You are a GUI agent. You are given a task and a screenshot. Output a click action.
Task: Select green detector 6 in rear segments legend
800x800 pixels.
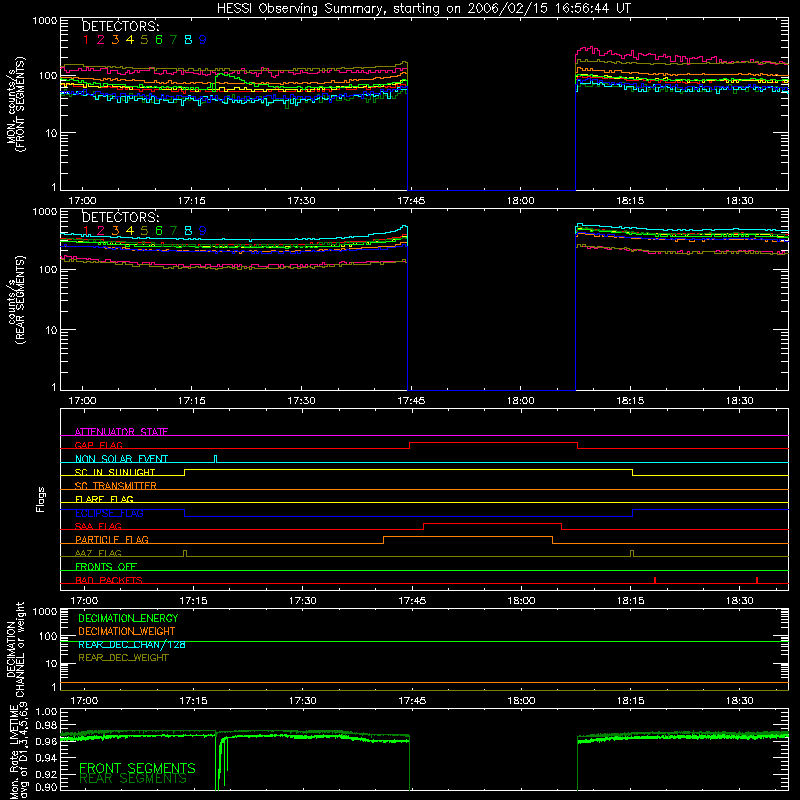pos(159,231)
